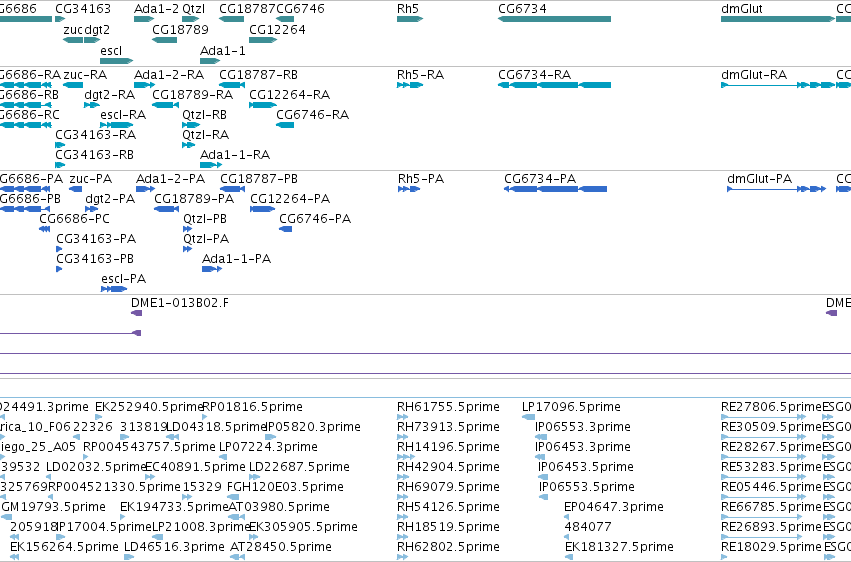Select EST LP17096.5prime
The height and width of the screenshot is (562, 851).
point(528,417)
